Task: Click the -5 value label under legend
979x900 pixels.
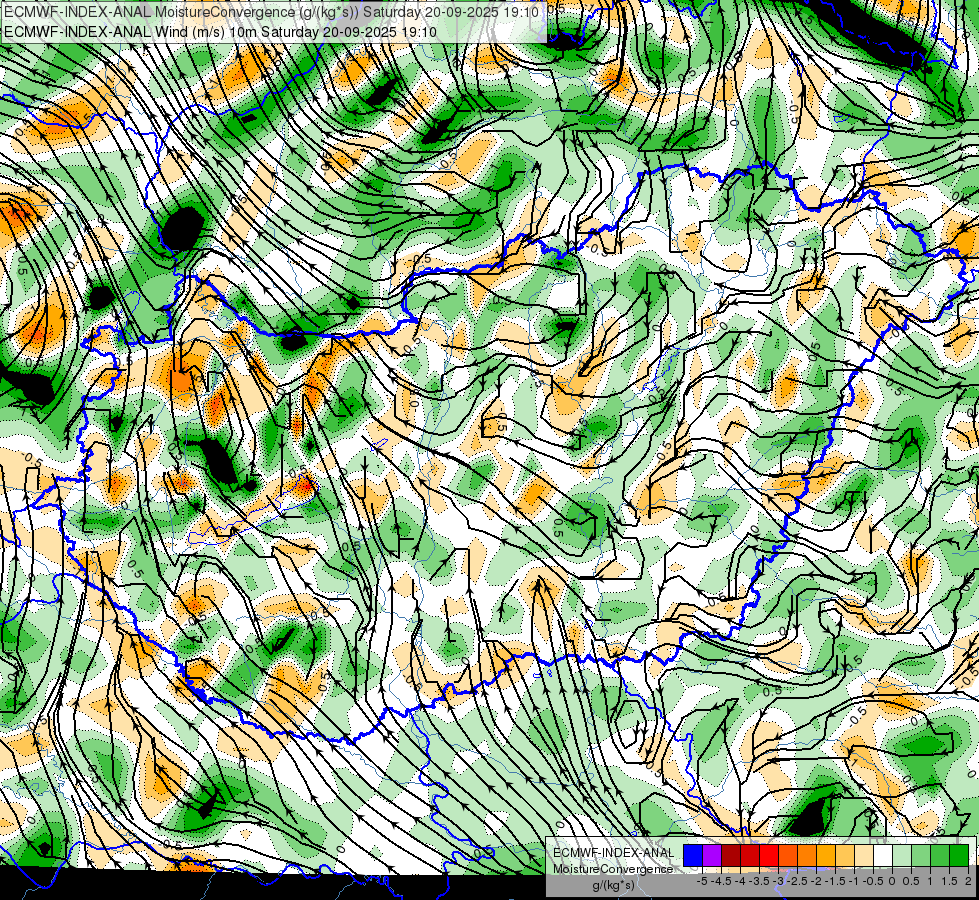Action: tap(702, 881)
